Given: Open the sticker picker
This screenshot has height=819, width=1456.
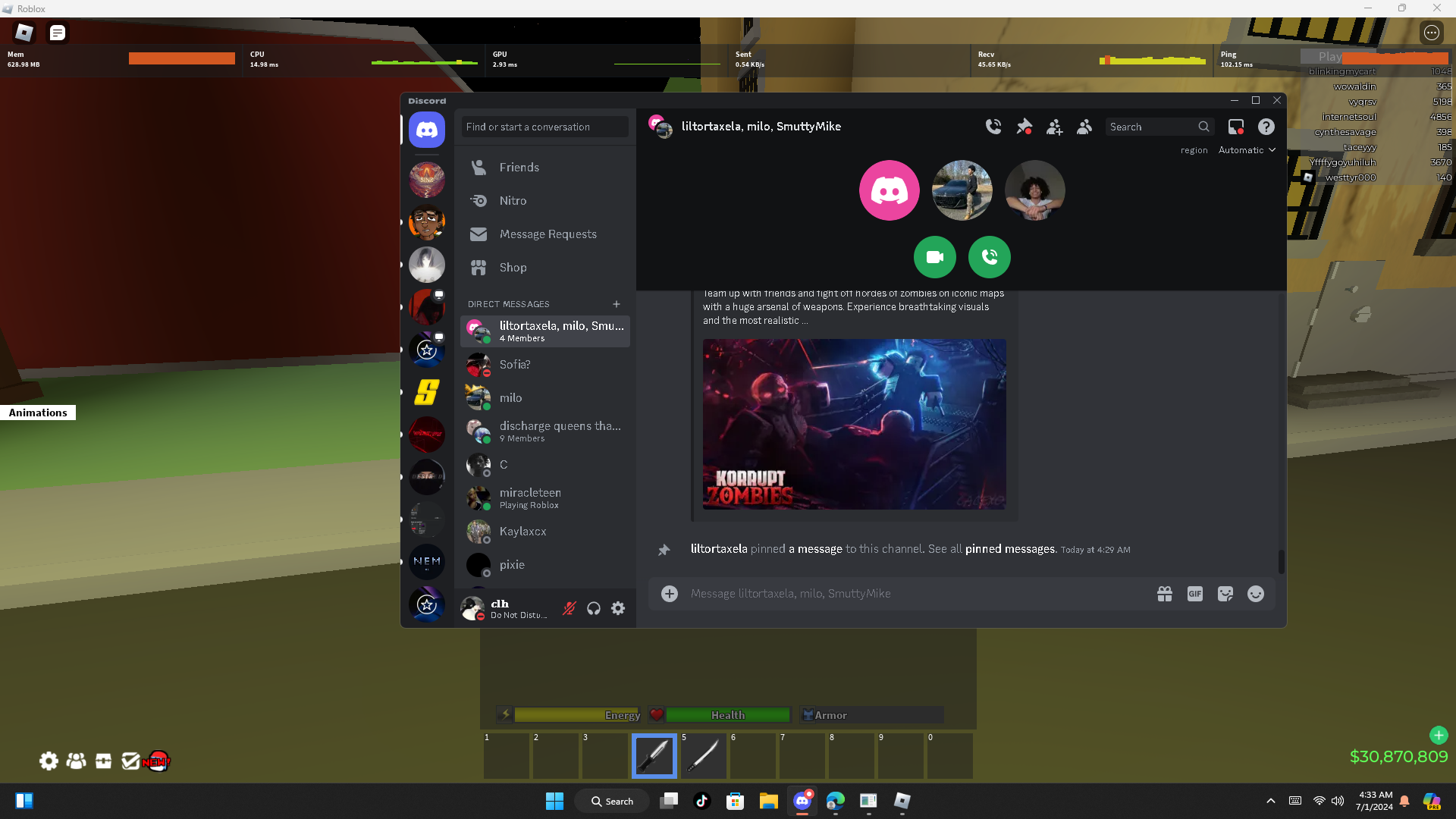Looking at the screenshot, I should (1225, 594).
